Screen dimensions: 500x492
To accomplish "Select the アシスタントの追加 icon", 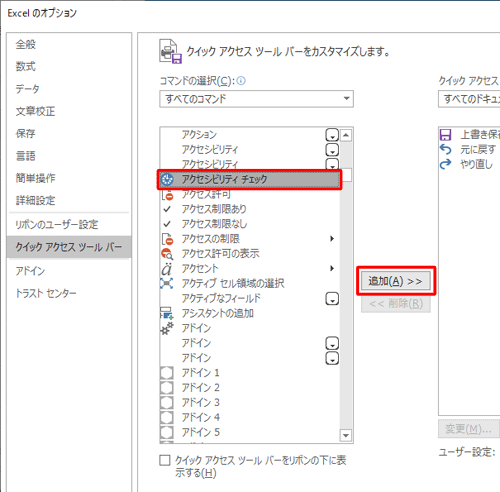I will (x=167, y=313).
